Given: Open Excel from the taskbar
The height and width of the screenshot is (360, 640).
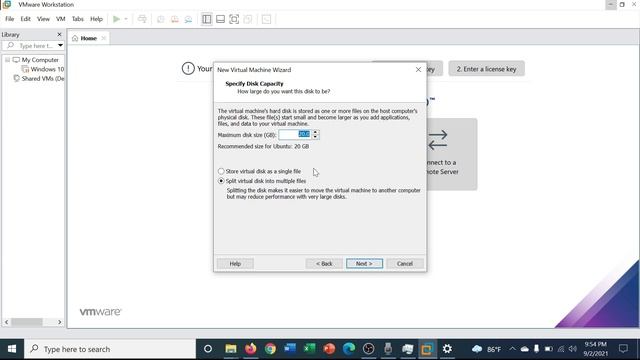Looking at the screenshot, I should click(309, 349).
